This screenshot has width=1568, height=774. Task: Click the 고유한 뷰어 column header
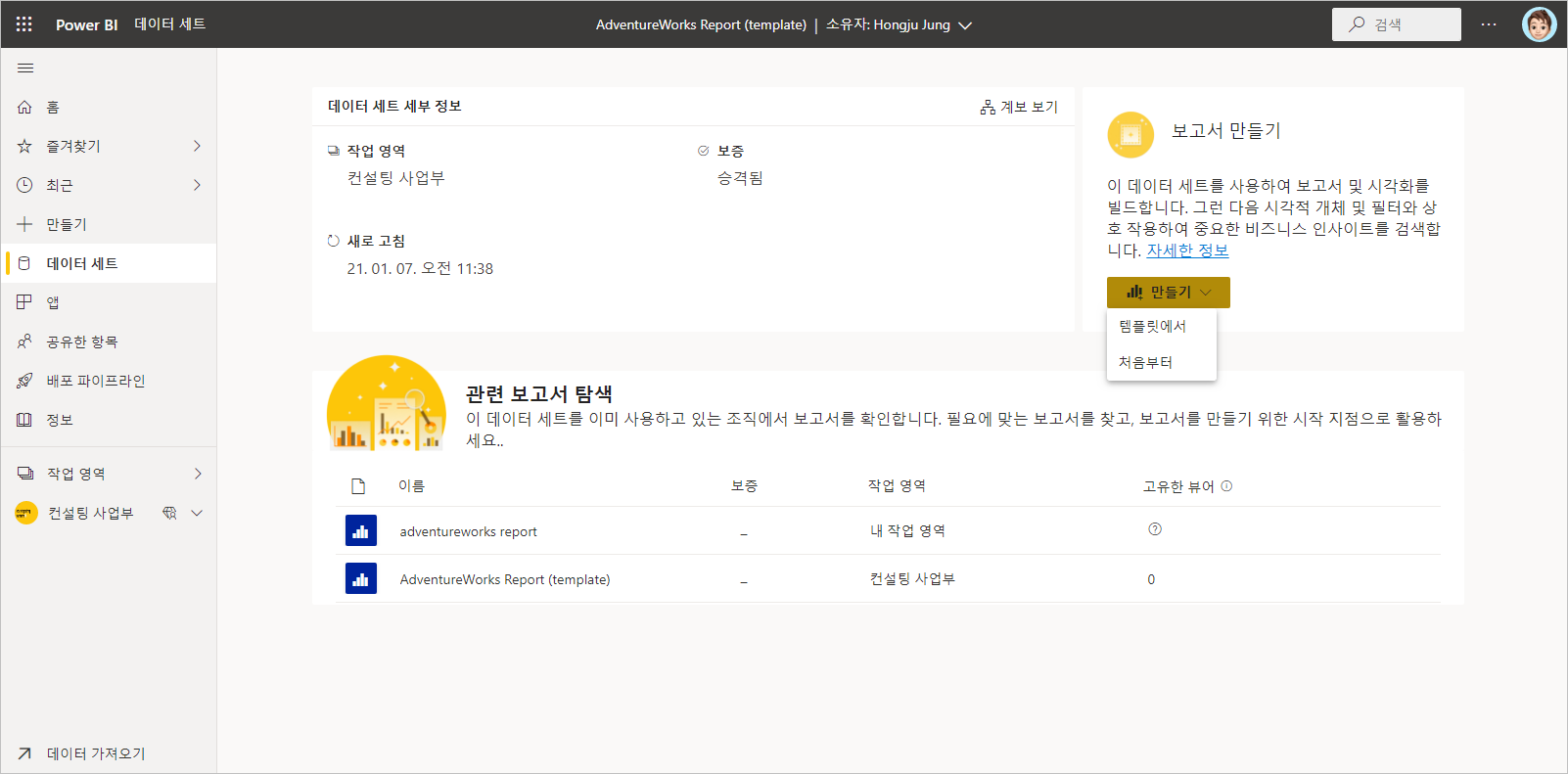click(1177, 486)
